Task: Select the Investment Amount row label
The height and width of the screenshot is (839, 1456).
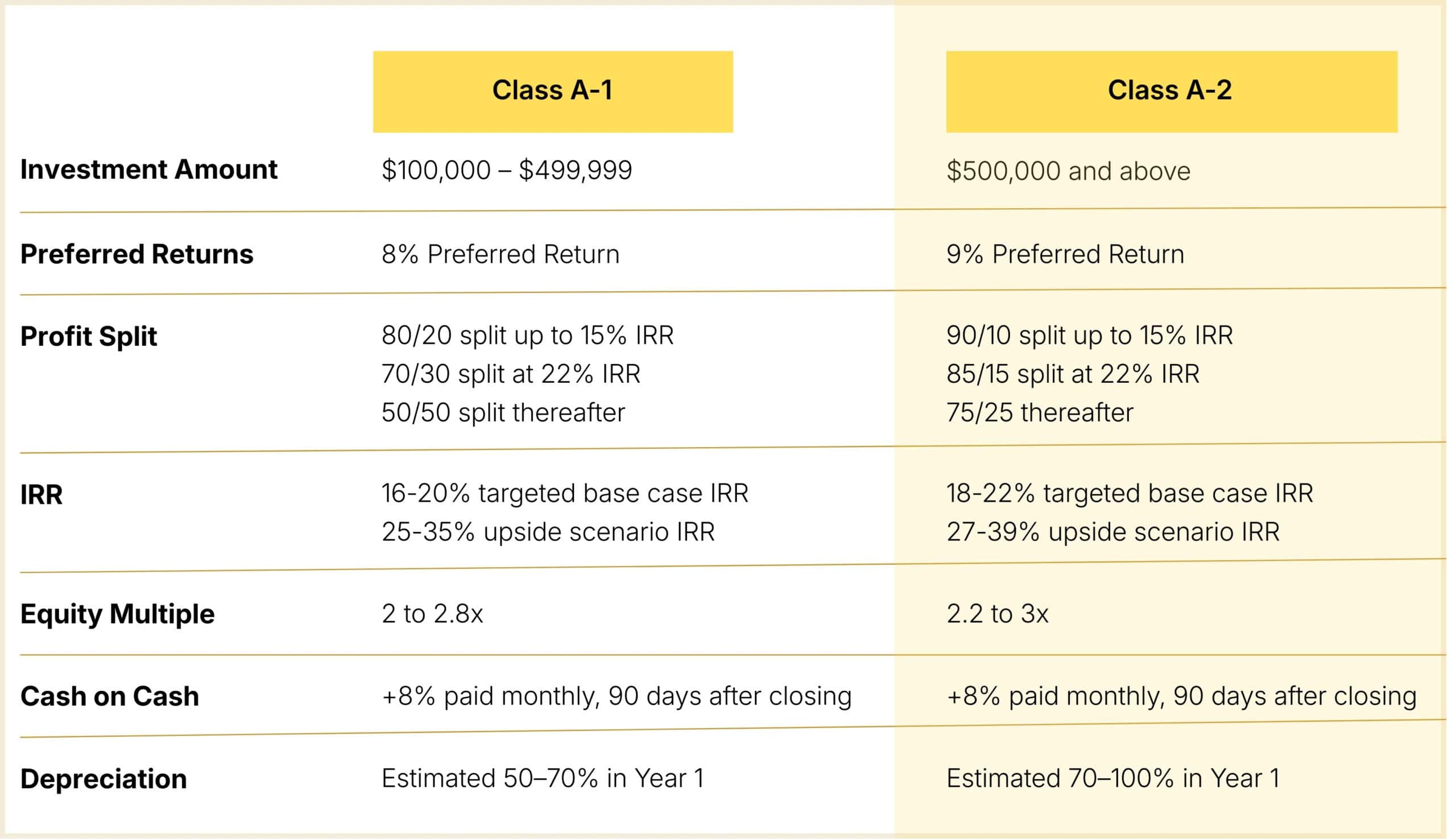Action: 148,170
